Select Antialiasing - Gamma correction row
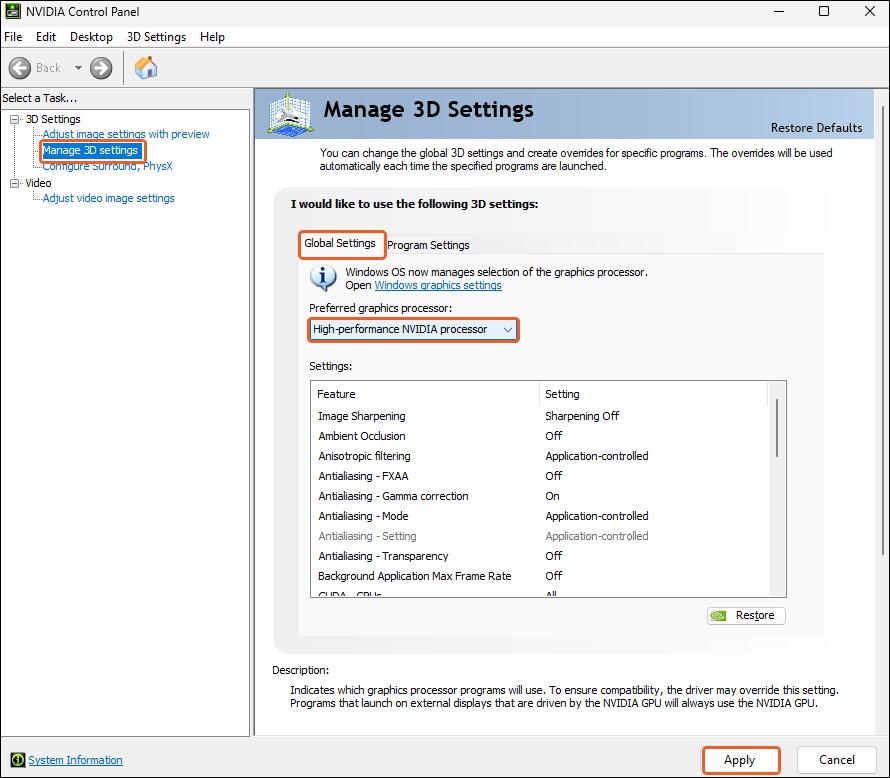Image resolution: width=890 pixels, height=778 pixels. tap(539, 496)
